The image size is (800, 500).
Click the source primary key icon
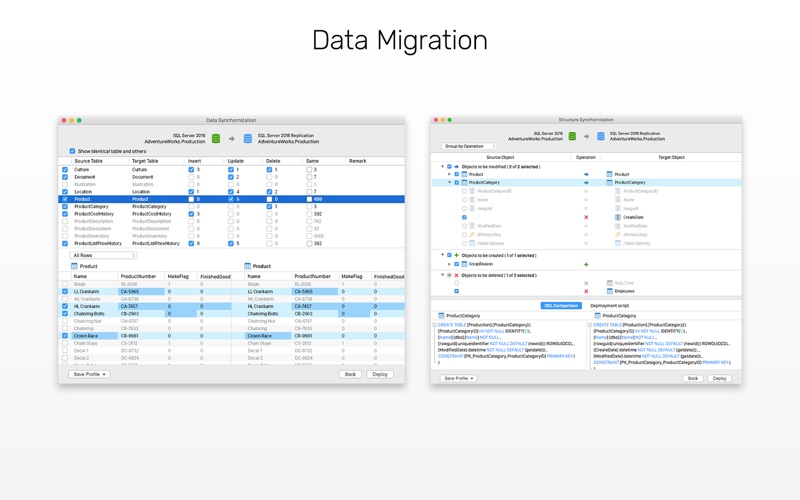click(x=472, y=235)
